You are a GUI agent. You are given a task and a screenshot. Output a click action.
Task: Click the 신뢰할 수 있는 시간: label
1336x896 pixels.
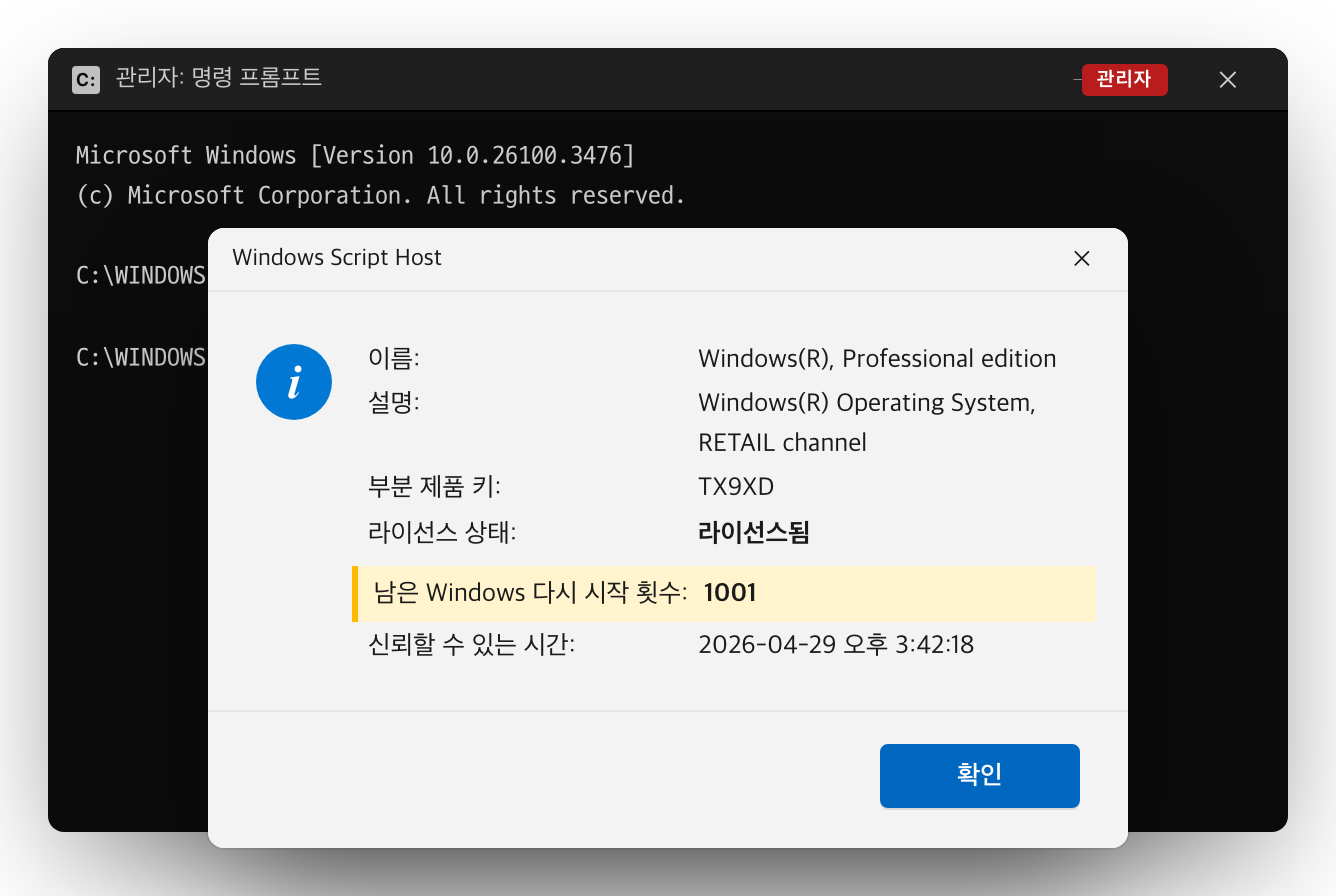coord(472,645)
